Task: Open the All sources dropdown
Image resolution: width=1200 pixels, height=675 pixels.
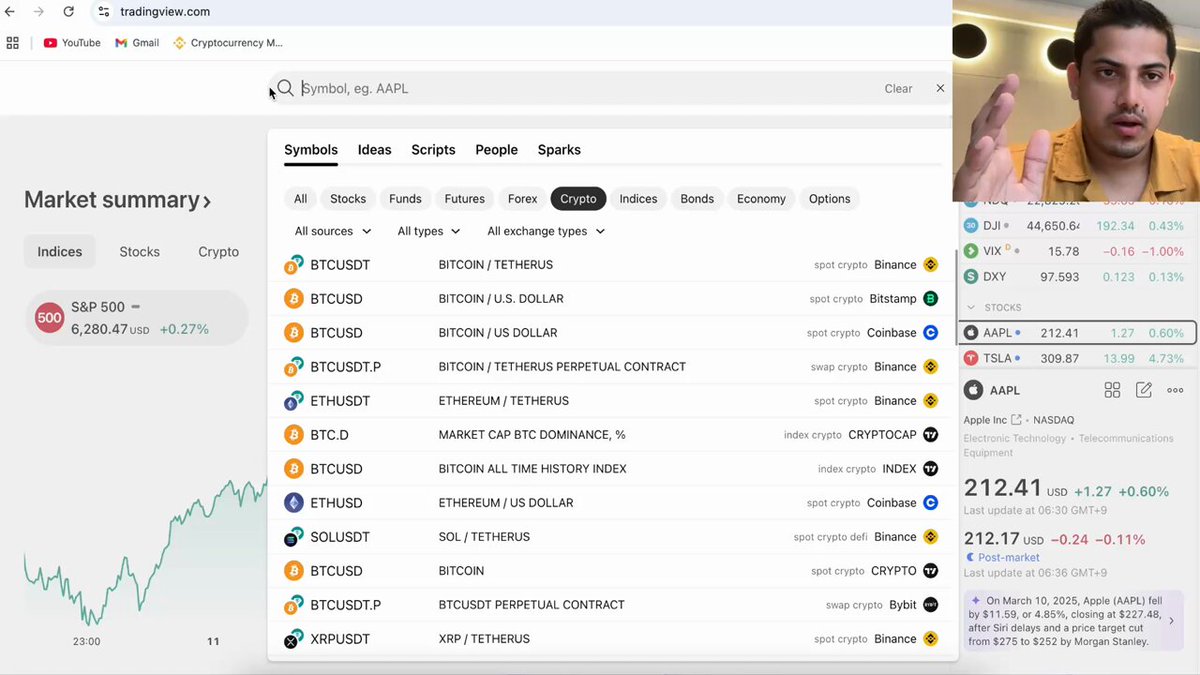Action: point(333,231)
